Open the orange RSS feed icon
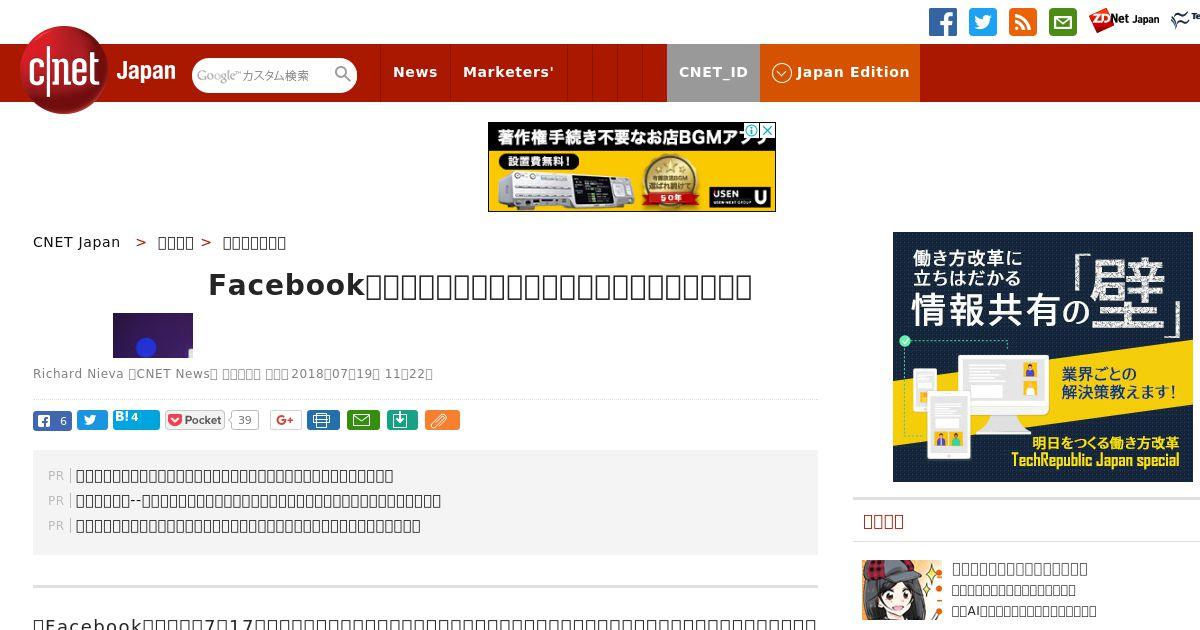Viewport: 1200px width, 630px height. click(1023, 22)
